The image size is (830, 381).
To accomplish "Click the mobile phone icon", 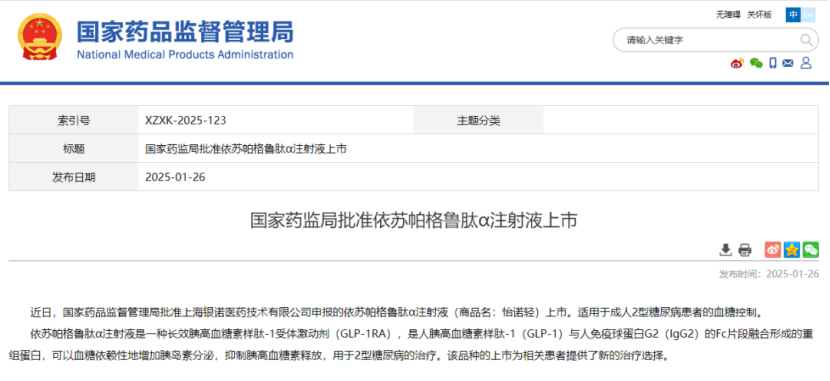I will [773, 64].
